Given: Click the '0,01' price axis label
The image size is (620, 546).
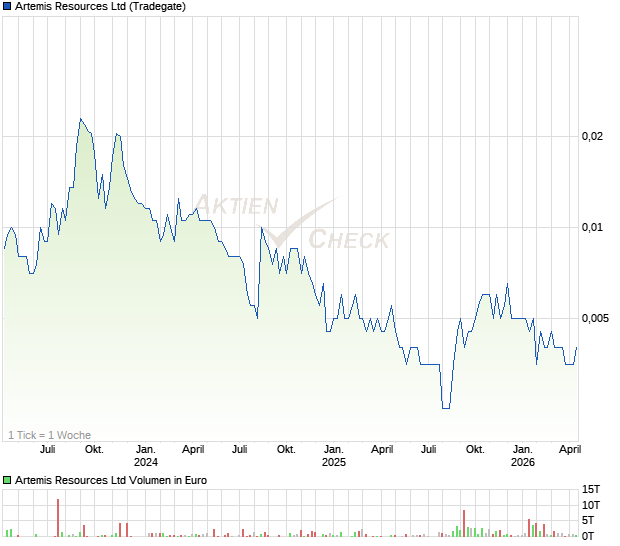Looking at the screenshot, I should [592, 227].
